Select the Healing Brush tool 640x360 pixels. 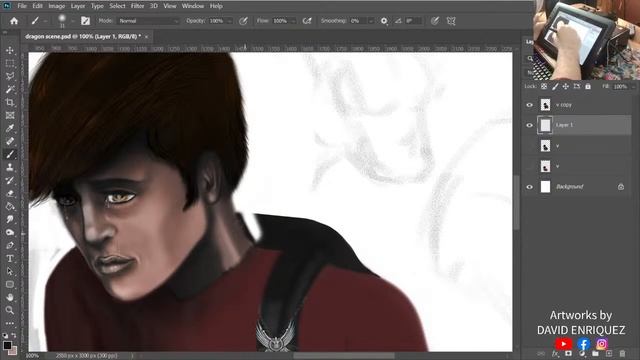(10, 142)
